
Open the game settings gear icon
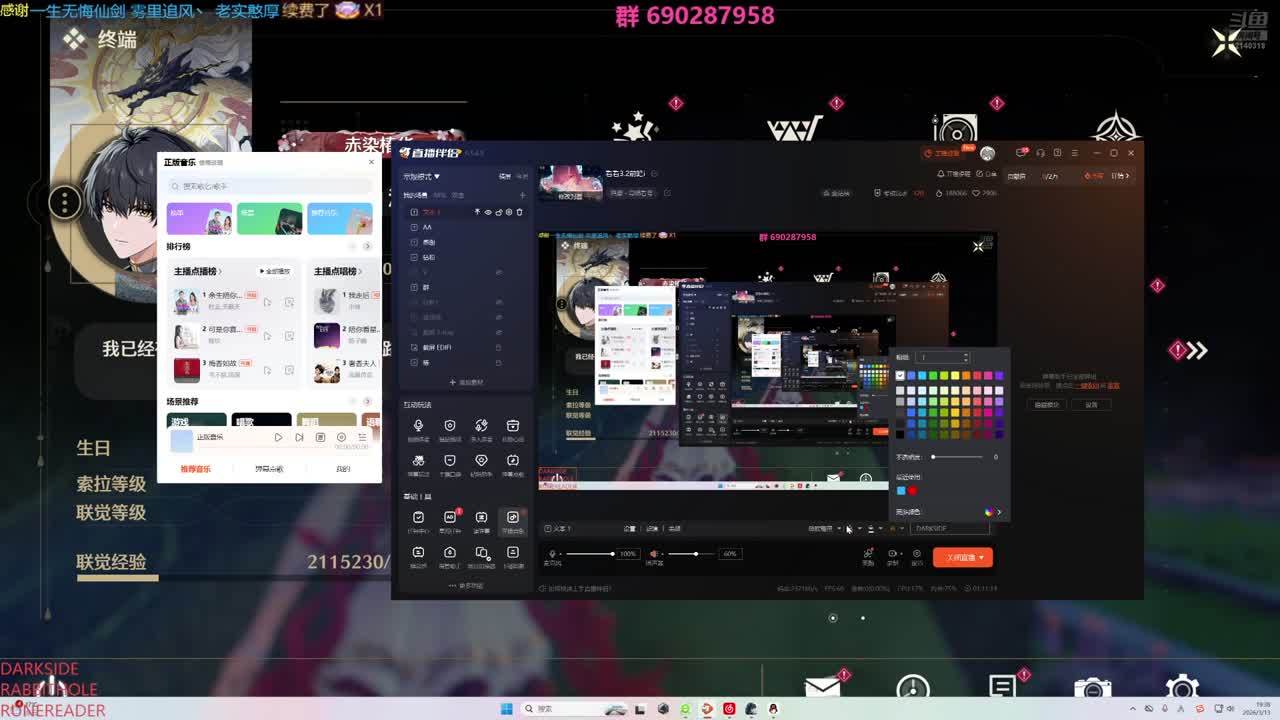pyautogui.click(x=1182, y=688)
